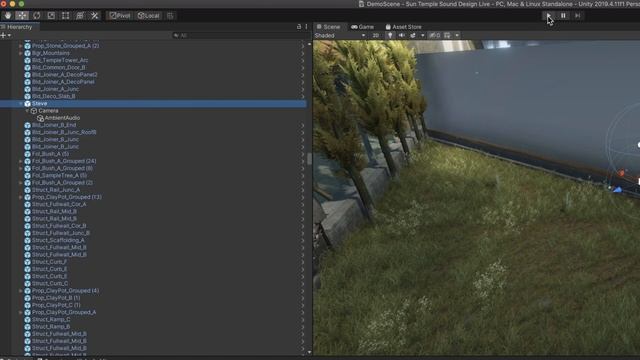The height and width of the screenshot is (360, 640).
Task: Select the Rect transform tool
Action: click(65, 16)
